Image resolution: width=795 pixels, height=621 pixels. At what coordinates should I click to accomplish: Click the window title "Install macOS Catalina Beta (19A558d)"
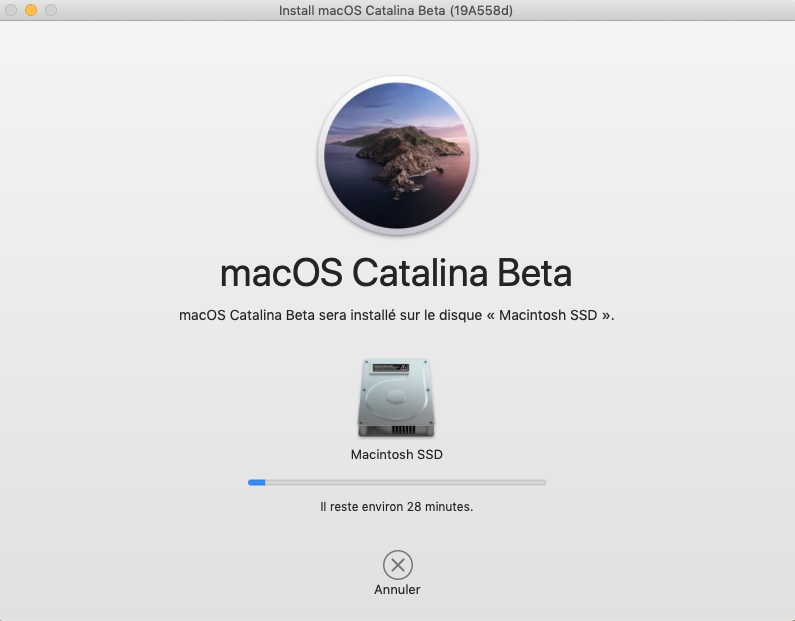(396, 10)
